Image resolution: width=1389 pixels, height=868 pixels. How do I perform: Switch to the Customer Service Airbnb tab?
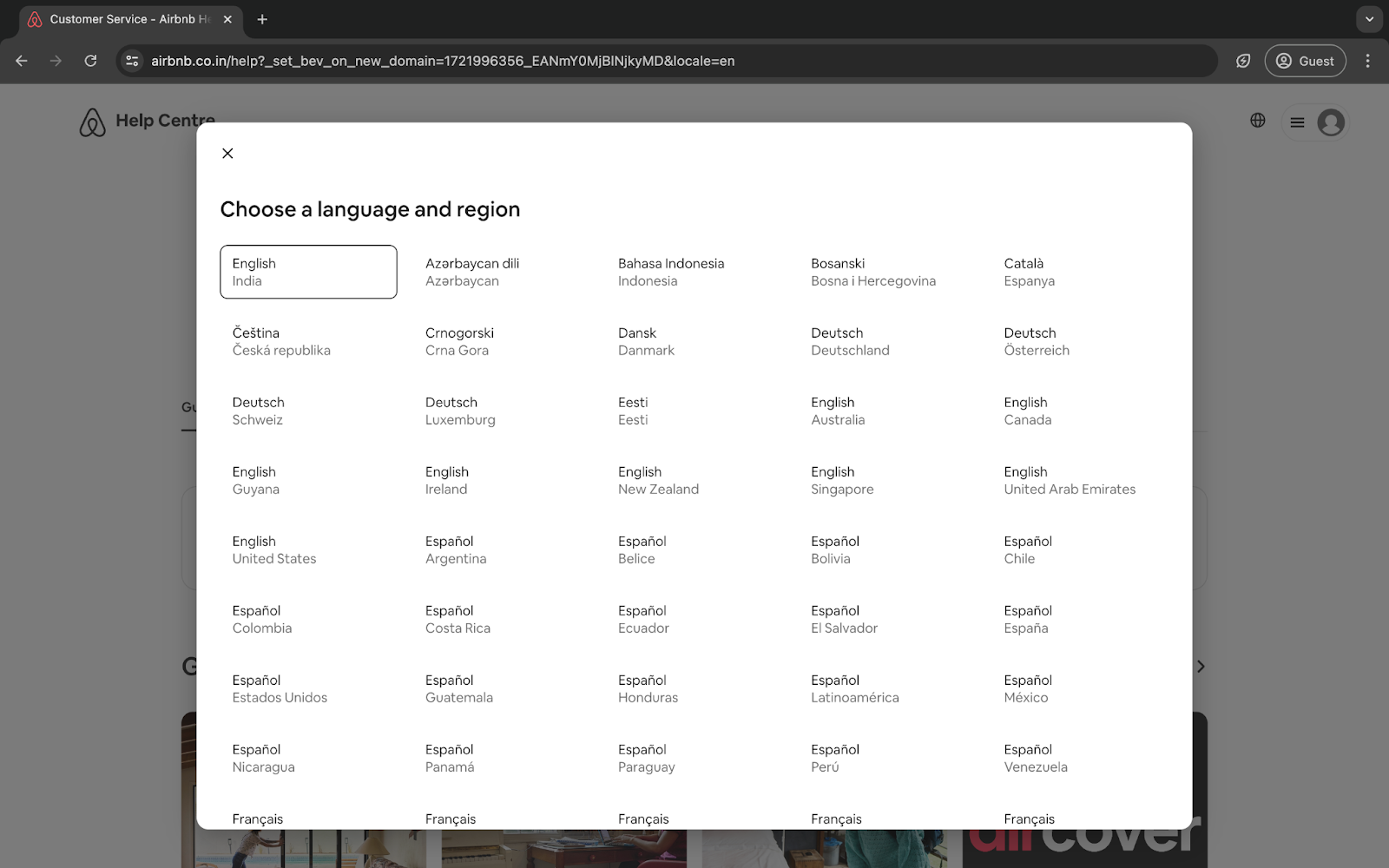pos(122,18)
